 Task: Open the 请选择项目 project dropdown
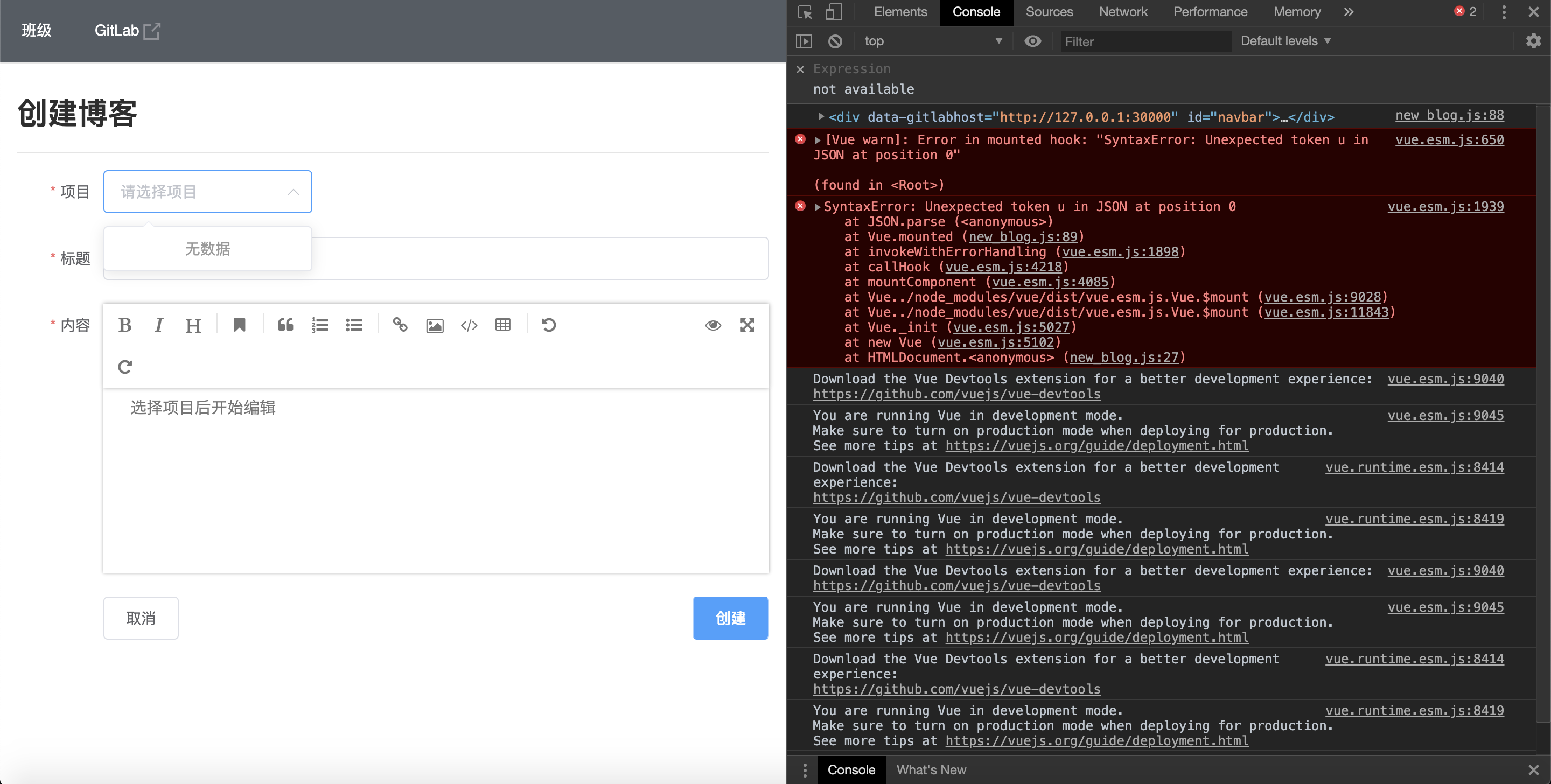[207, 192]
